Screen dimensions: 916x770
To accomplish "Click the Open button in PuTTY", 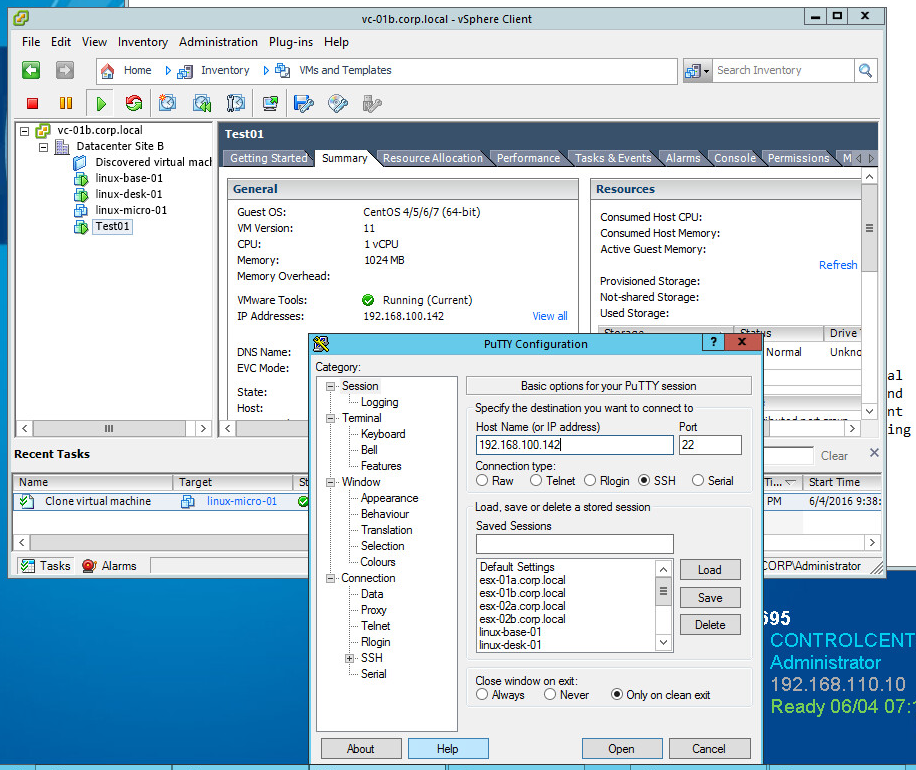I will pos(622,748).
